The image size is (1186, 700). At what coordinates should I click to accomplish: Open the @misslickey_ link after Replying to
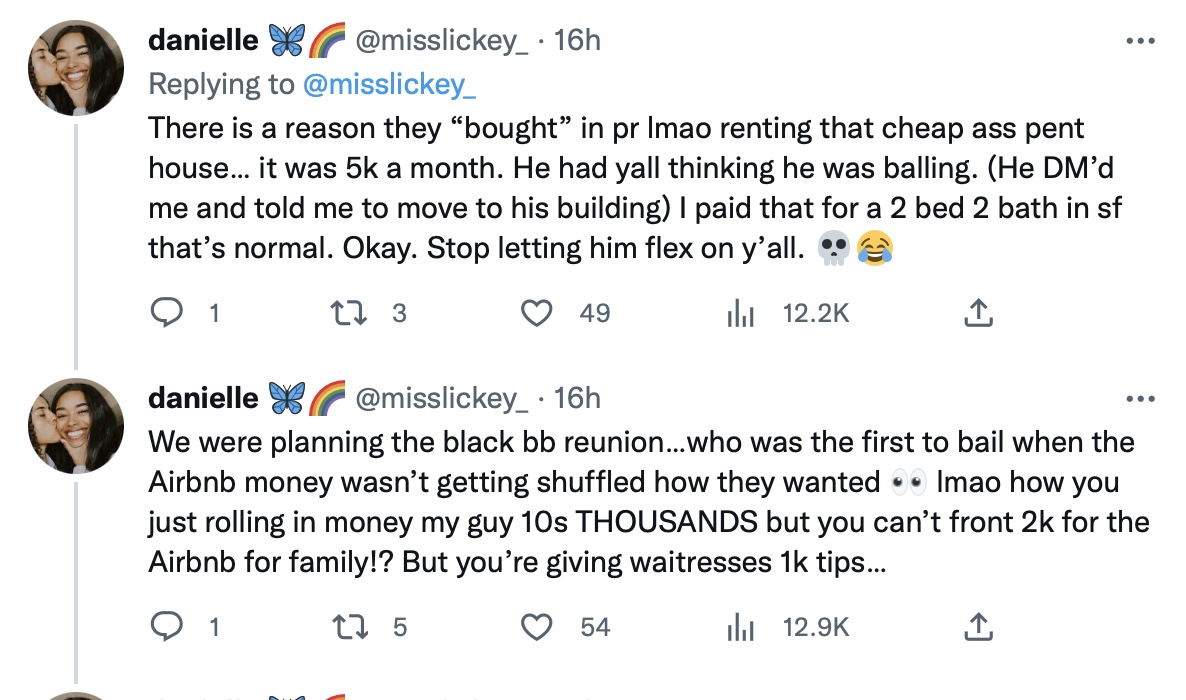coord(389,84)
